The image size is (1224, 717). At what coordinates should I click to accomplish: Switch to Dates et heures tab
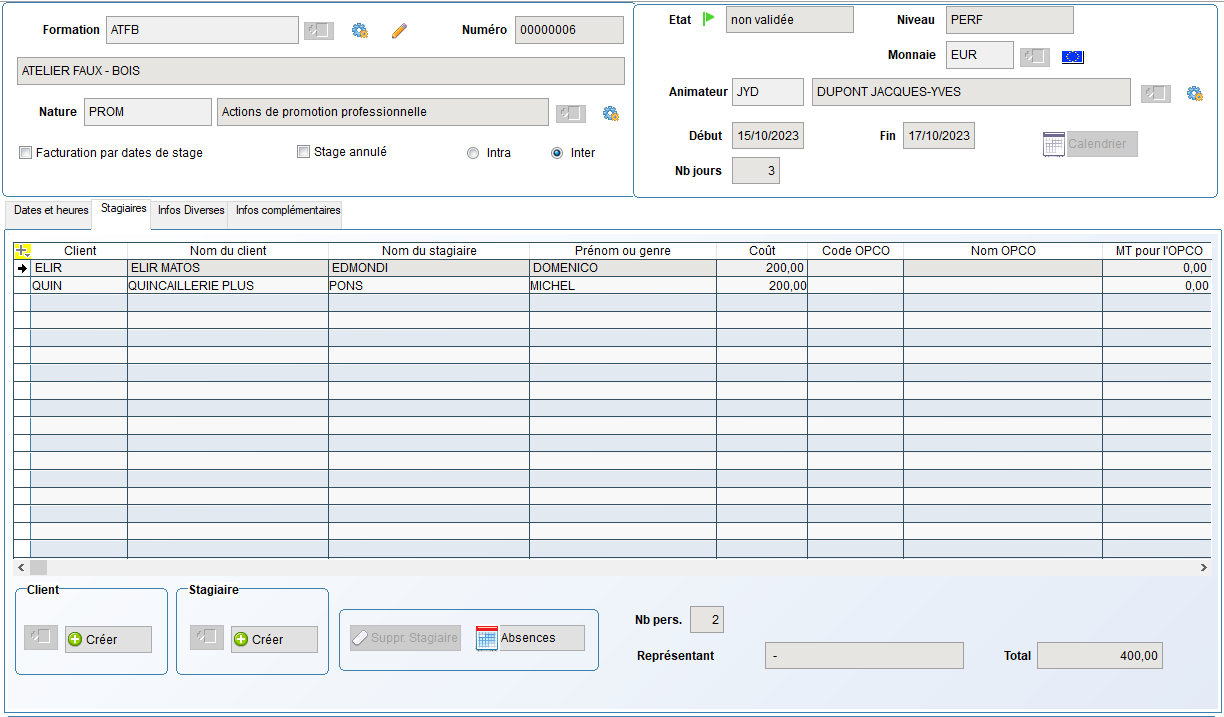(x=51, y=210)
